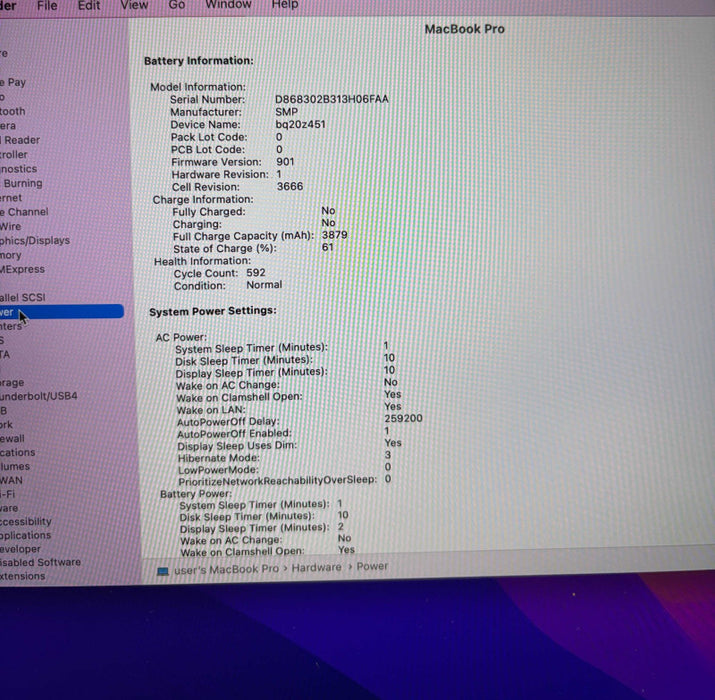Open the Window menu
715x700 pixels.
coord(228,4)
